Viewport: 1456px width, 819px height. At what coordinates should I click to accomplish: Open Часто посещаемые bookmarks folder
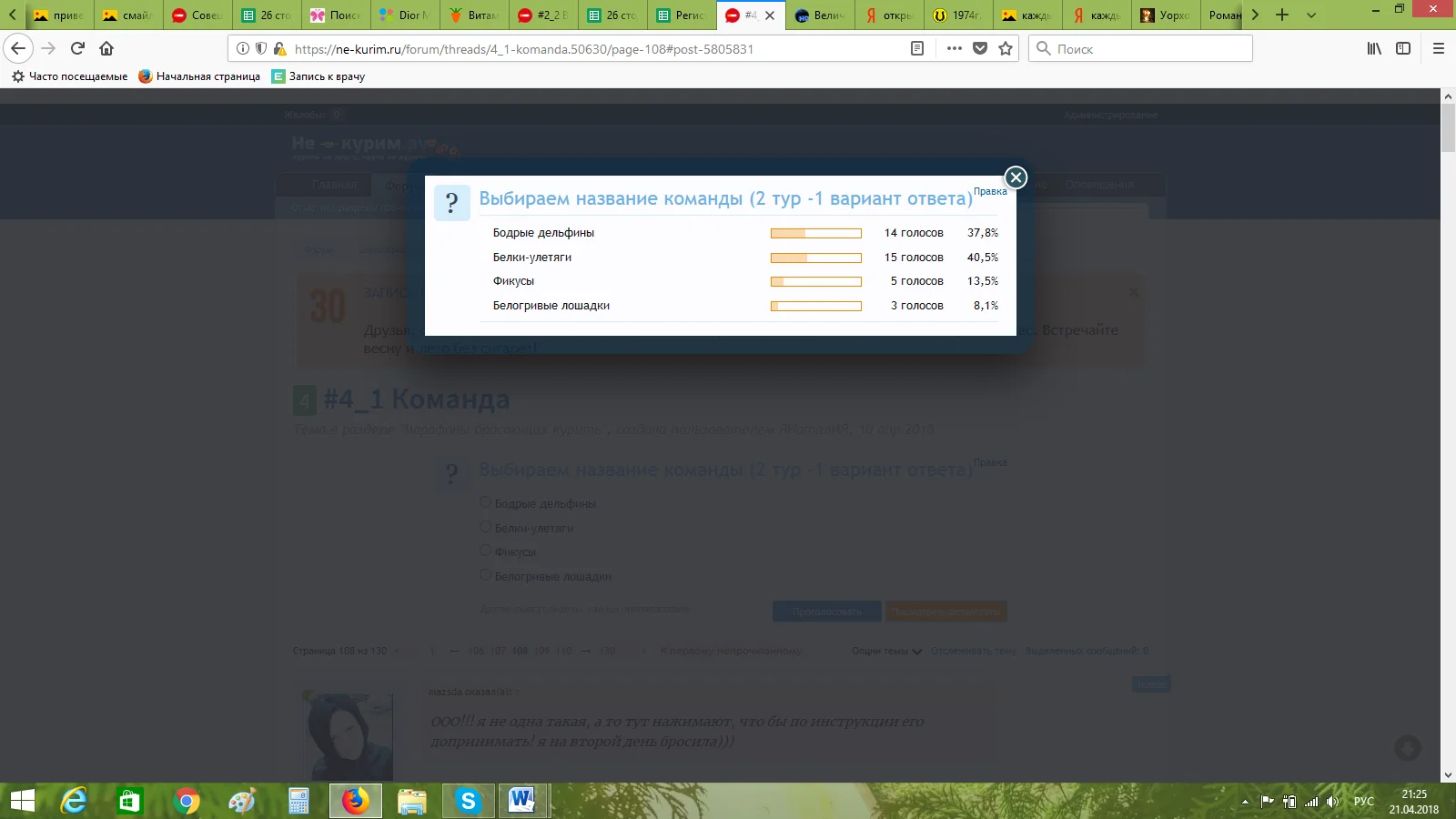tap(69, 76)
